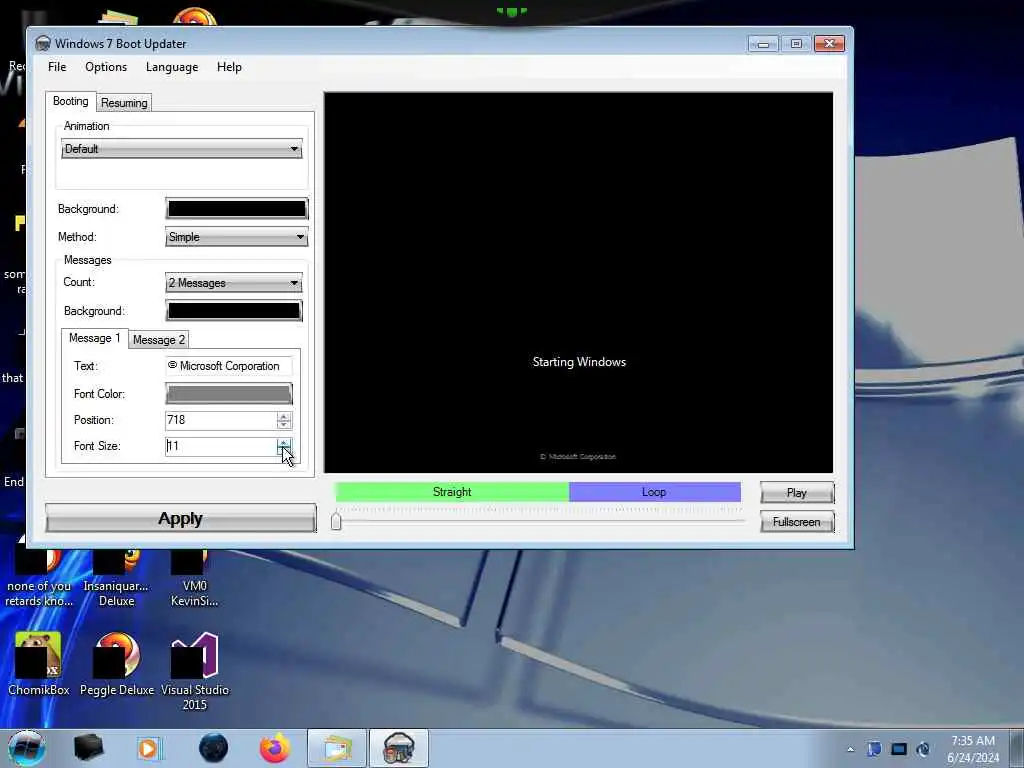
Task: Click the Fullscreen button
Action: tap(797, 522)
